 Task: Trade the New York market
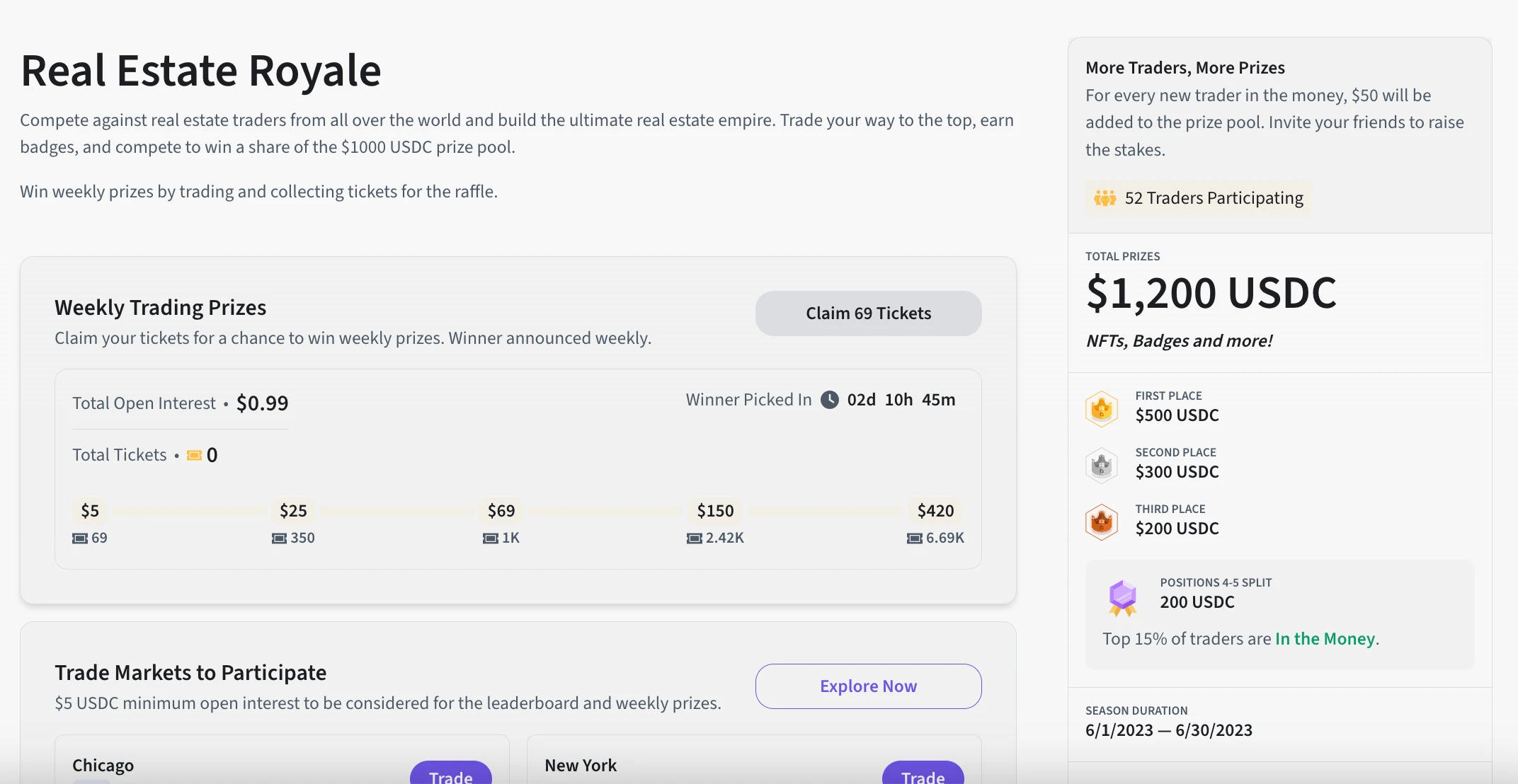tap(923, 776)
